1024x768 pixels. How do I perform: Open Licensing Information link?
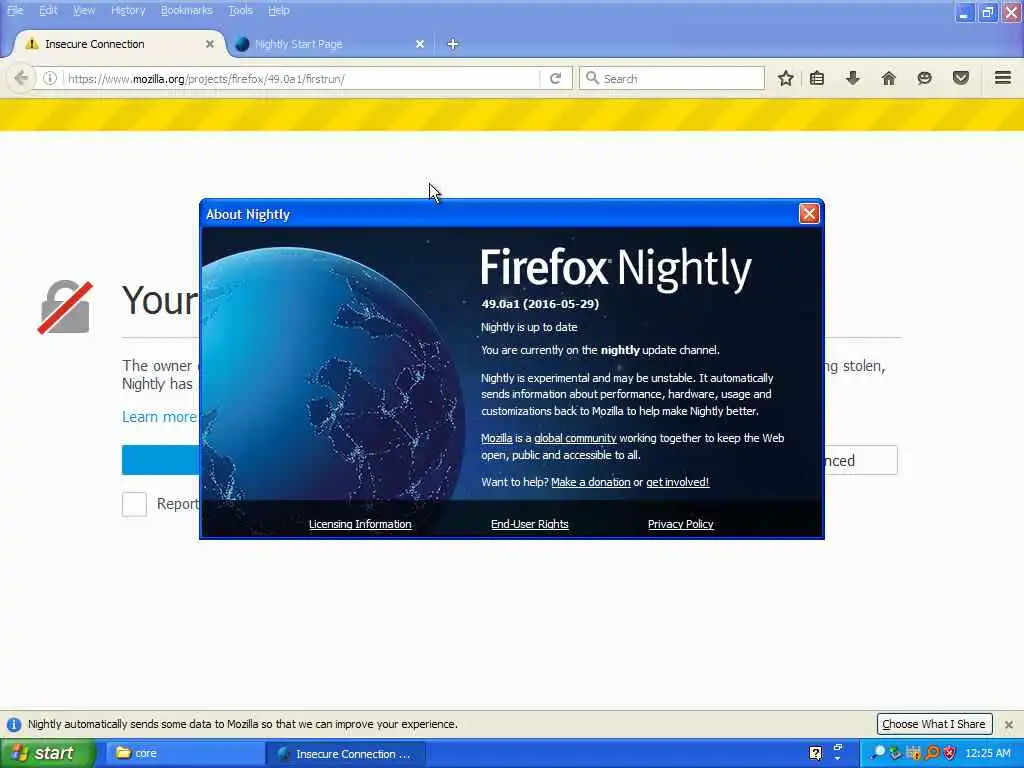pyautogui.click(x=360, y=524)
